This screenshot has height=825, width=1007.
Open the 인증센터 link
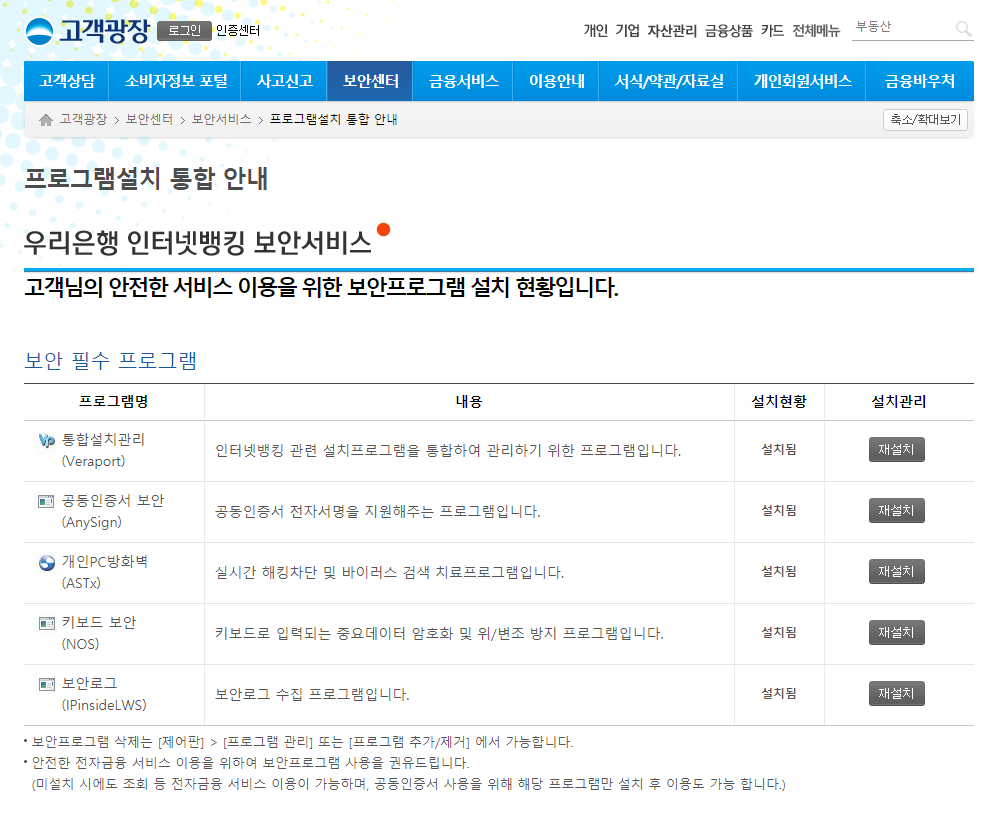[238, 30]
